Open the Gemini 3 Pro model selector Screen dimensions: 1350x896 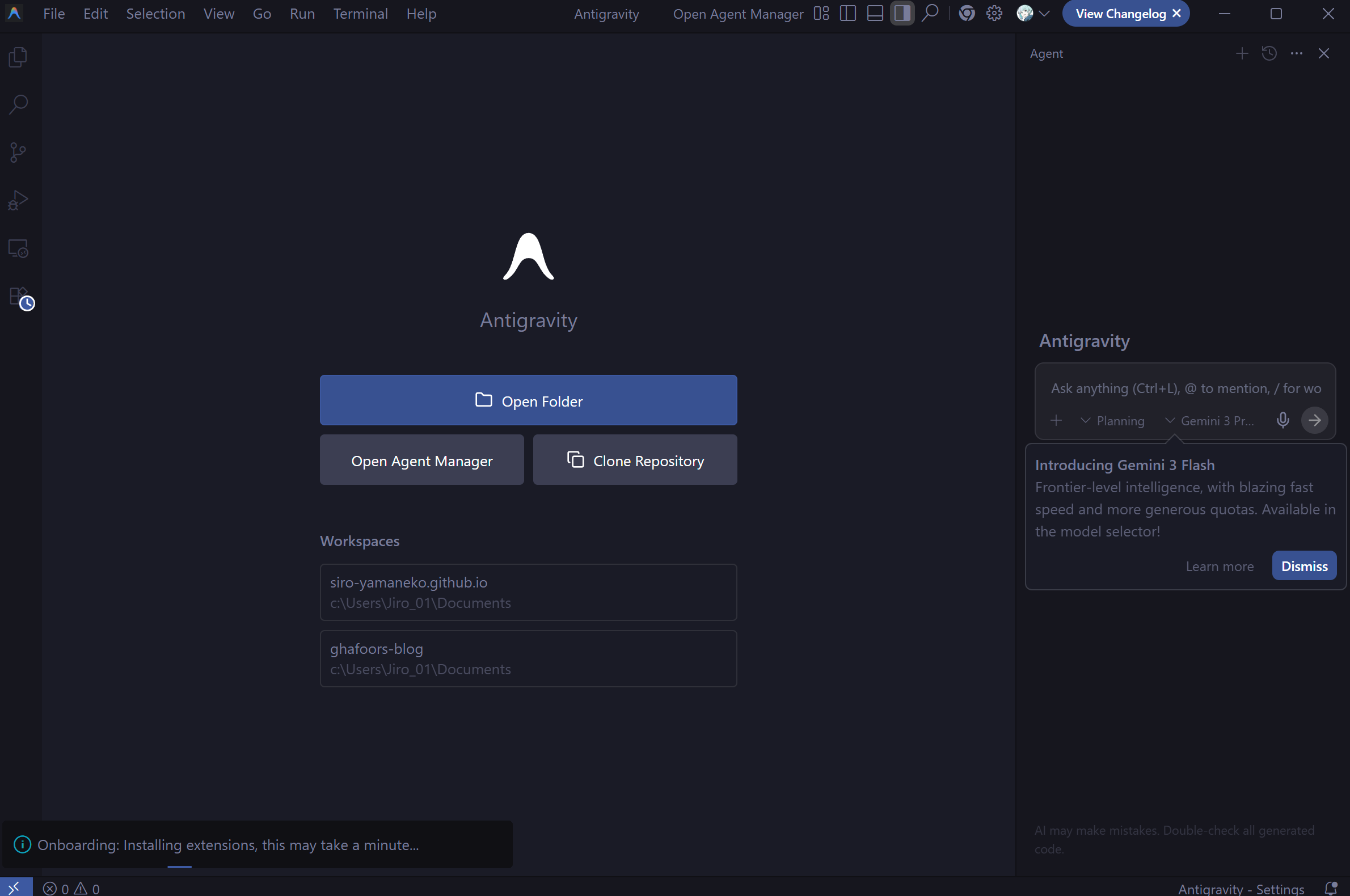click(x=1209, y=421)
